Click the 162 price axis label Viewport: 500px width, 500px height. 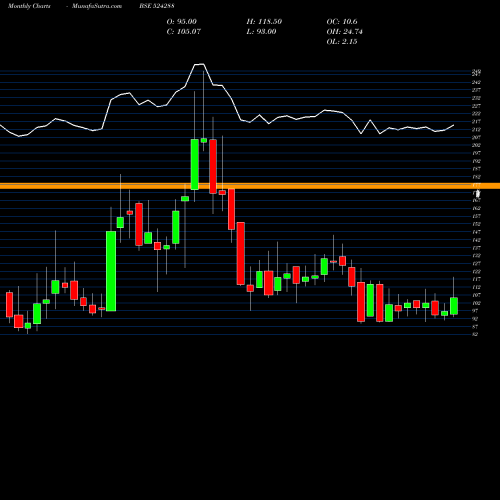[x=476, y=208]
